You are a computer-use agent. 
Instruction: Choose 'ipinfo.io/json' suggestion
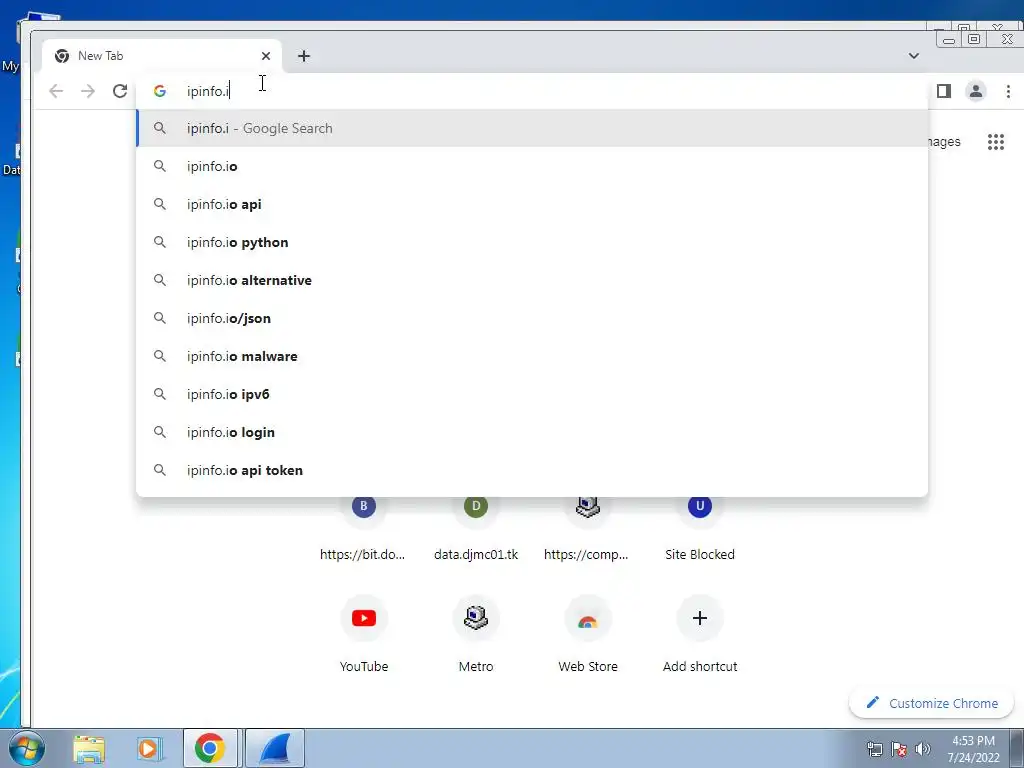532,318
